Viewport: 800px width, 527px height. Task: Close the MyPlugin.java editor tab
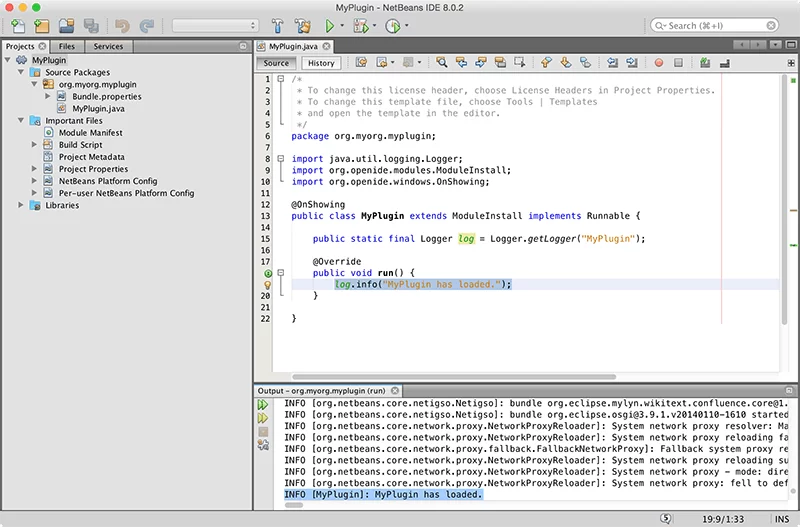(x=326, y=46)
